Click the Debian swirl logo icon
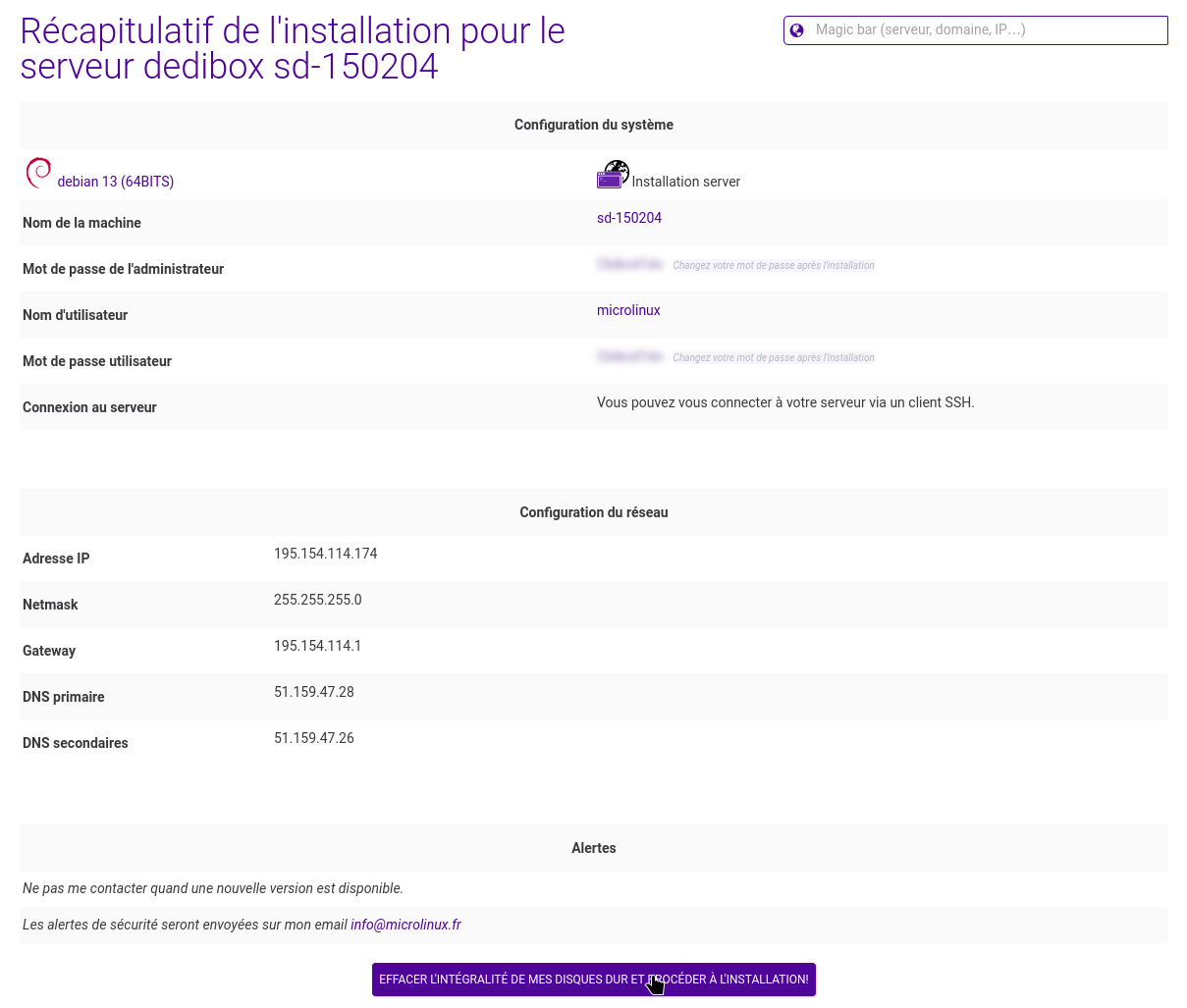Viewport: 1187px width, 1008px height. [38, 173]
